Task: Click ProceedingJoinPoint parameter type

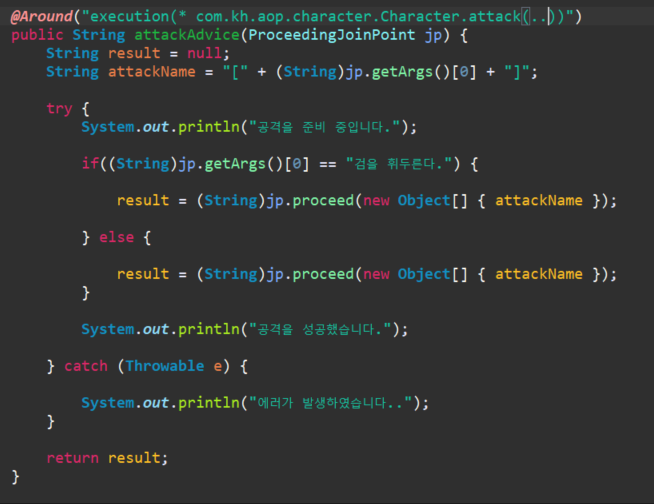Action: [332, 35]
